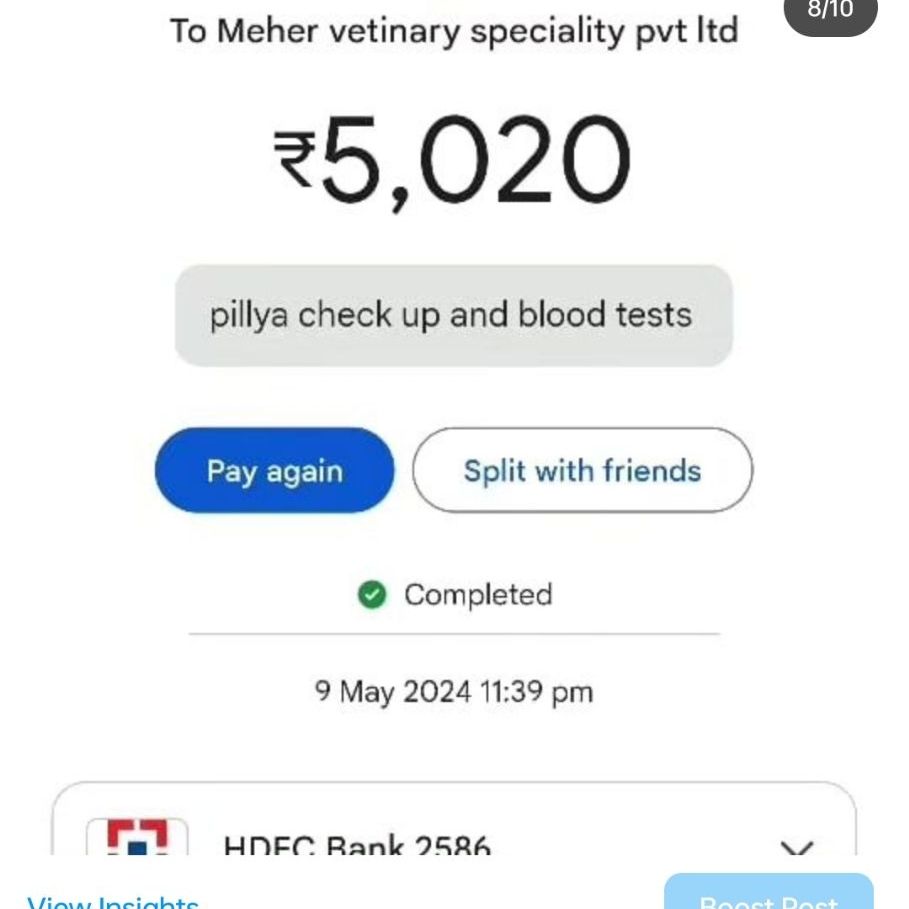Click the 8/10 image counter badge

(x=830, y=12)
